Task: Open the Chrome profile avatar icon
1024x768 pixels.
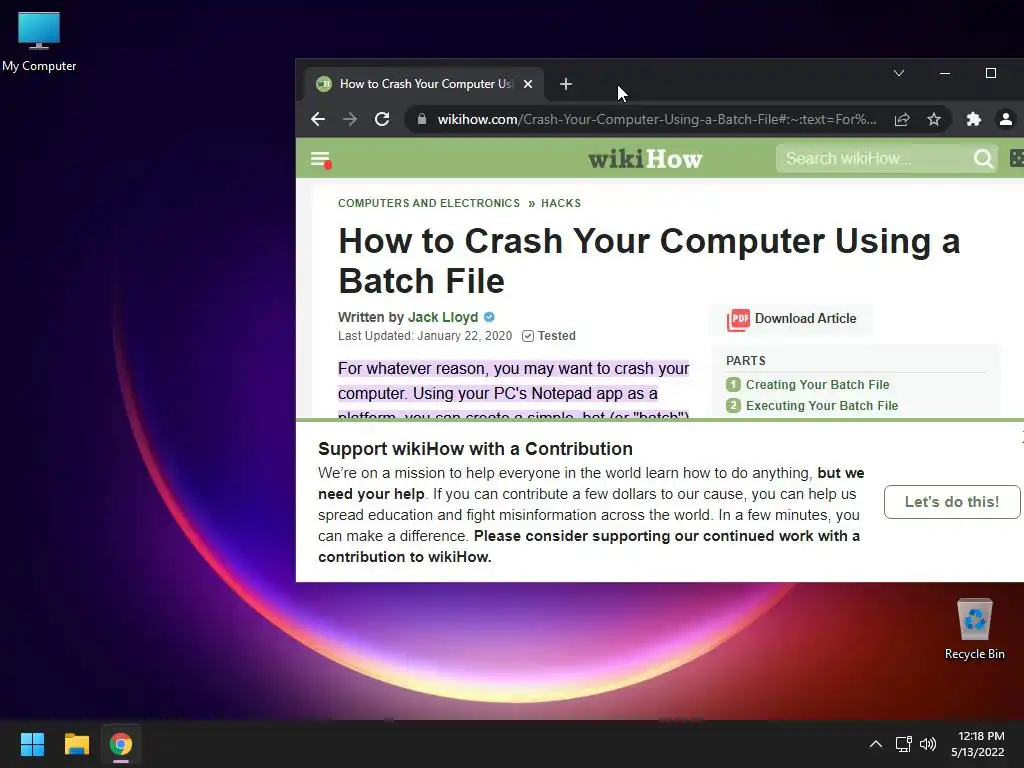Action: pyautogui.click(x=1006, y=120)
